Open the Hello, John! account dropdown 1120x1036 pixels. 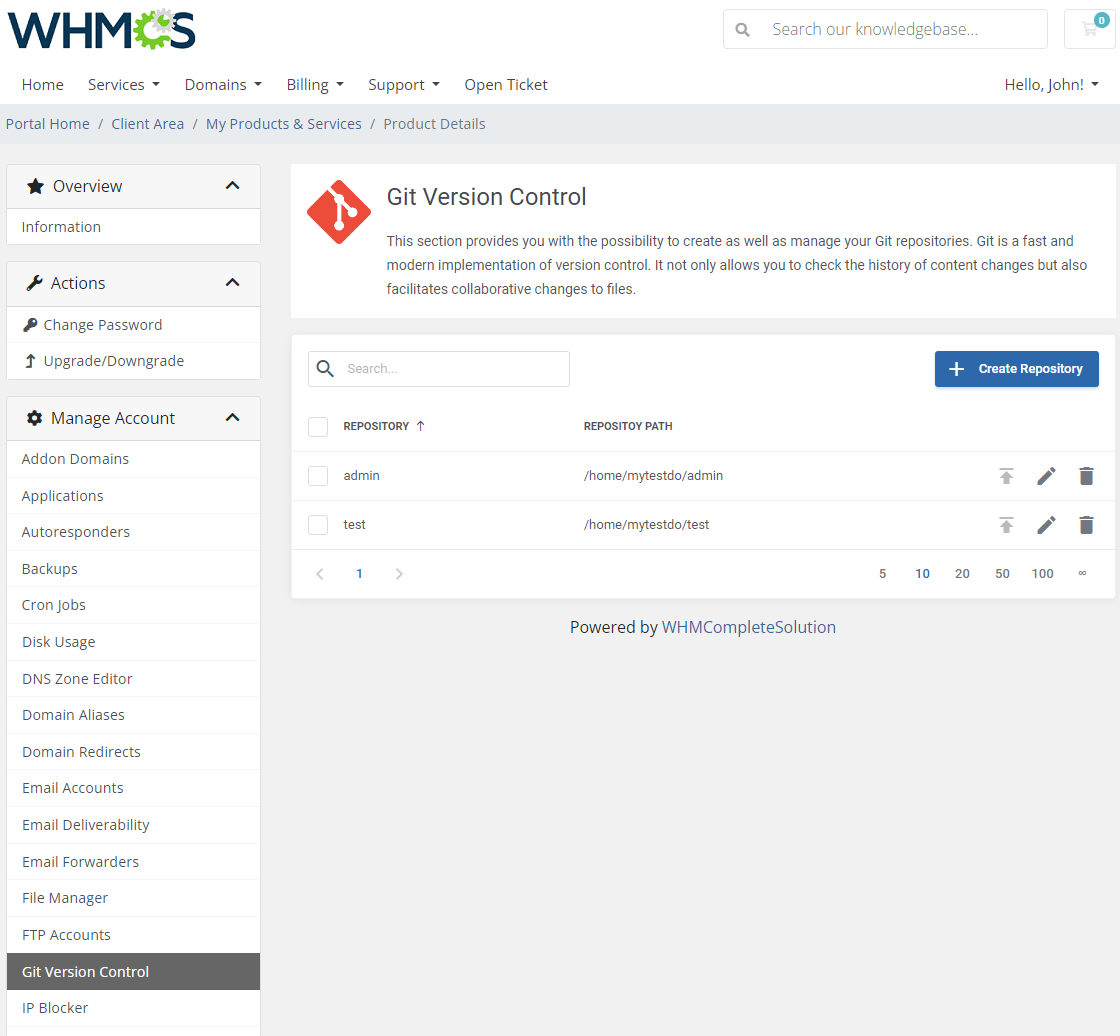[1051, 84]
